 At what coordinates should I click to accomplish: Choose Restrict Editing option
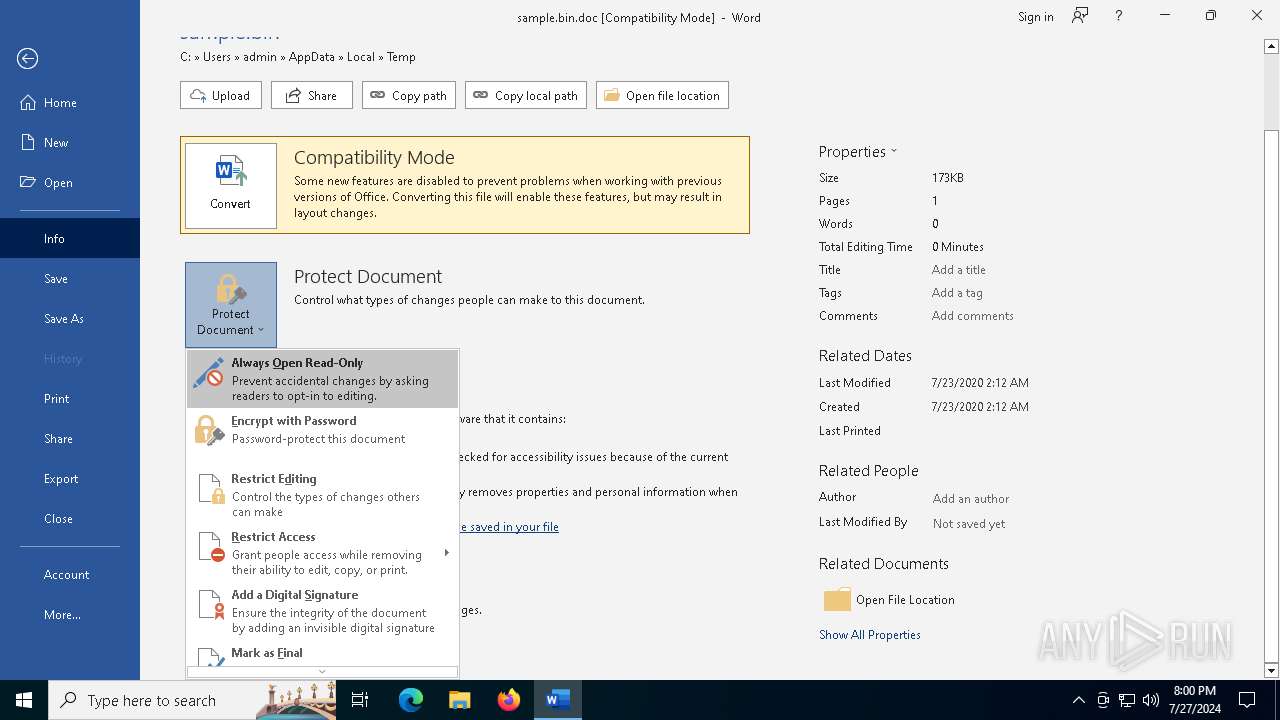[322, 495]
